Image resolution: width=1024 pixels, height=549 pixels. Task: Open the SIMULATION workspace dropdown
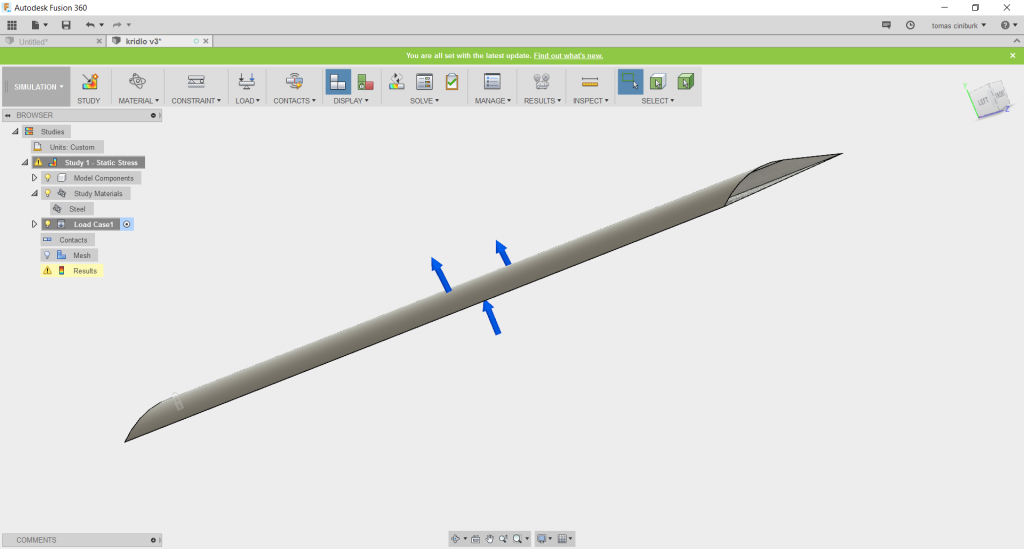coord(39,87)
